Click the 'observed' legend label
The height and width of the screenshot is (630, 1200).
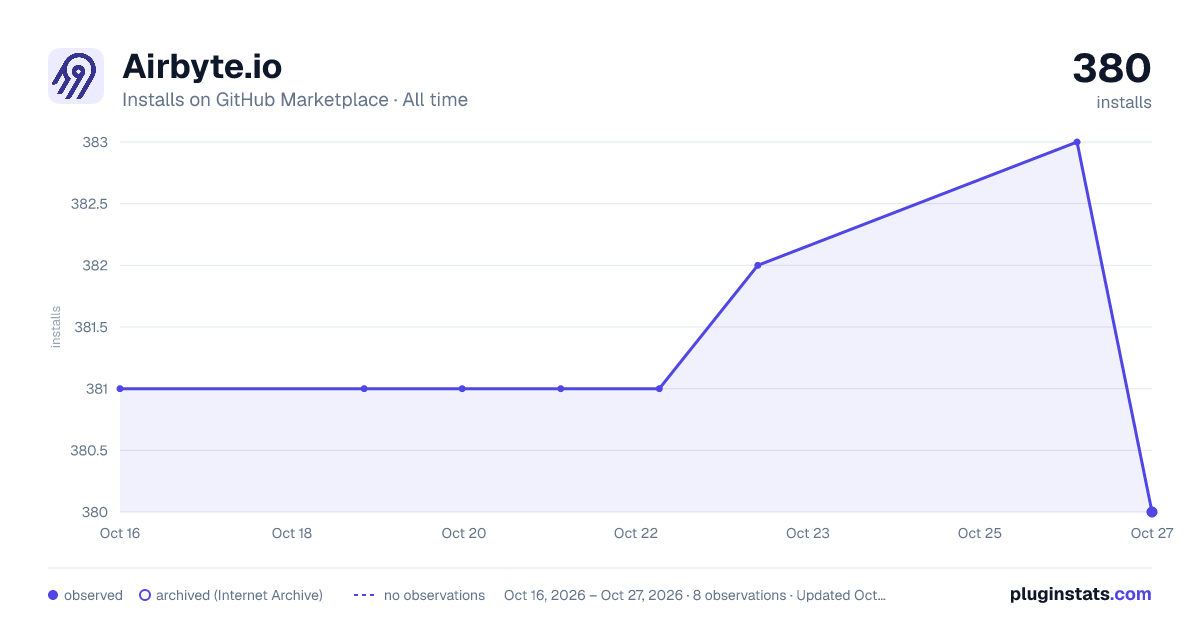[93, 595]
